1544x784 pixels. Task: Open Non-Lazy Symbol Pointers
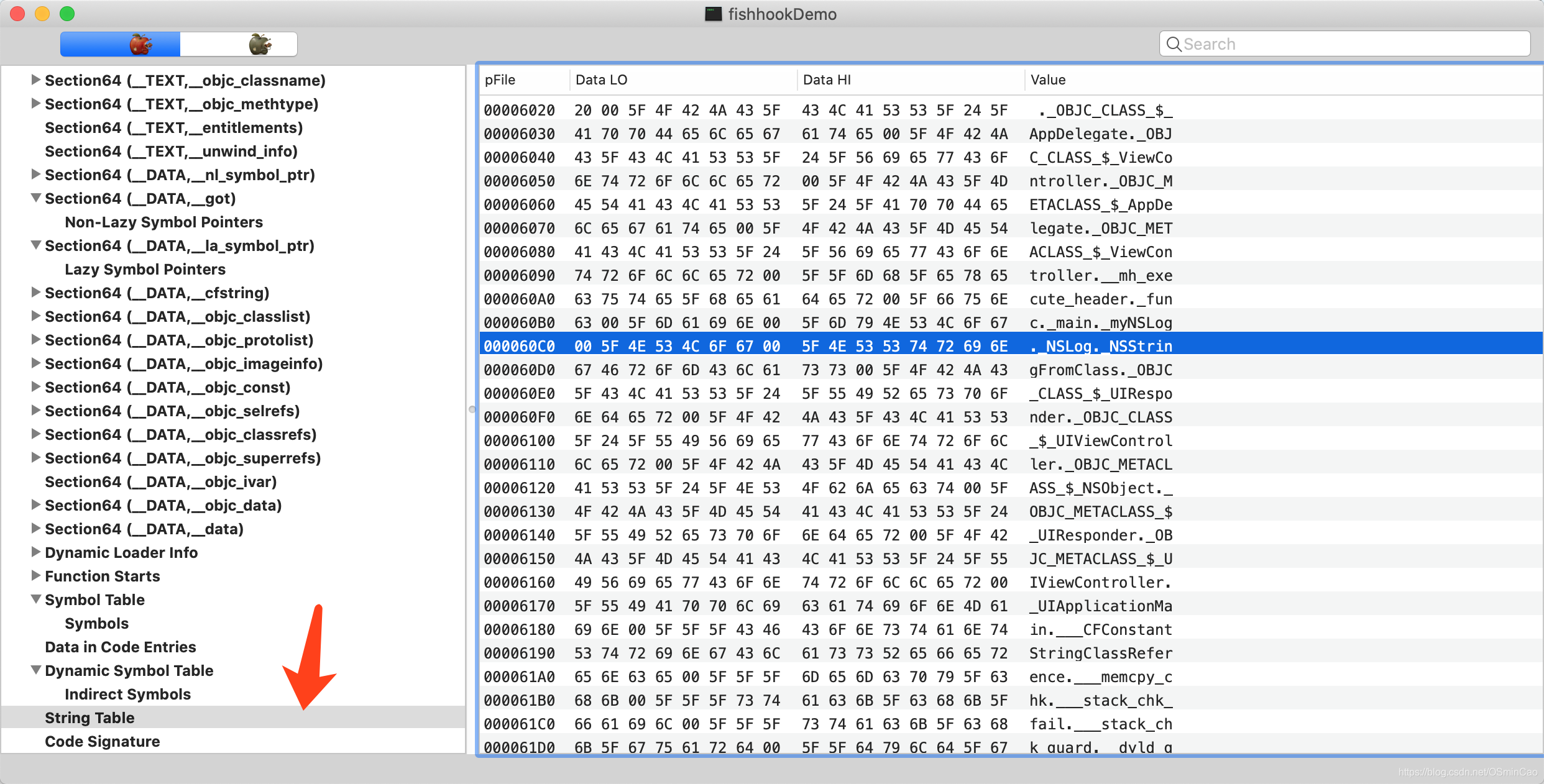(x=164, y=222)
